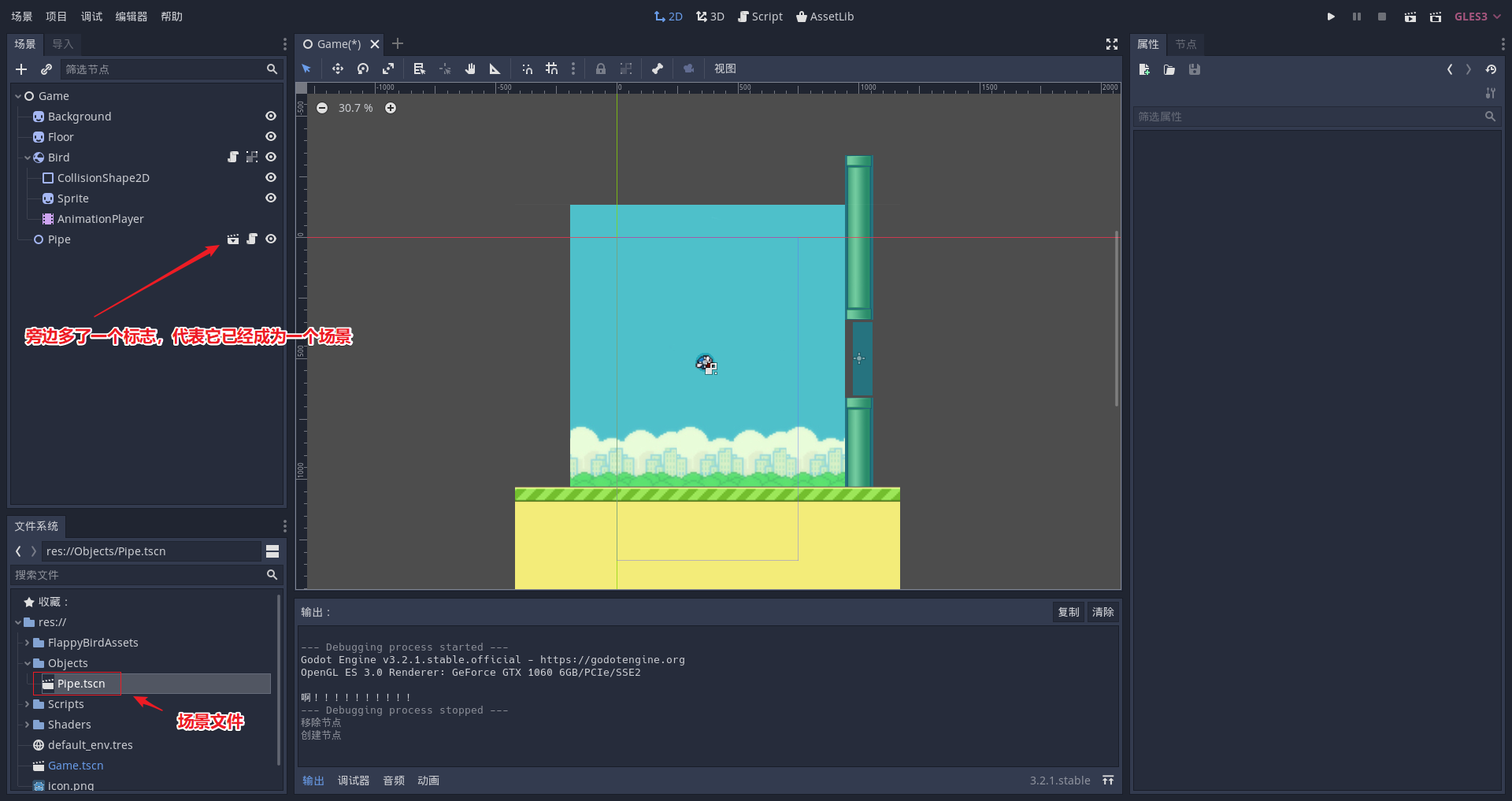The height and width of the screenshot is (801, 1512).
Task: Zoom out with the minus button
Action: tap(322, 108)
